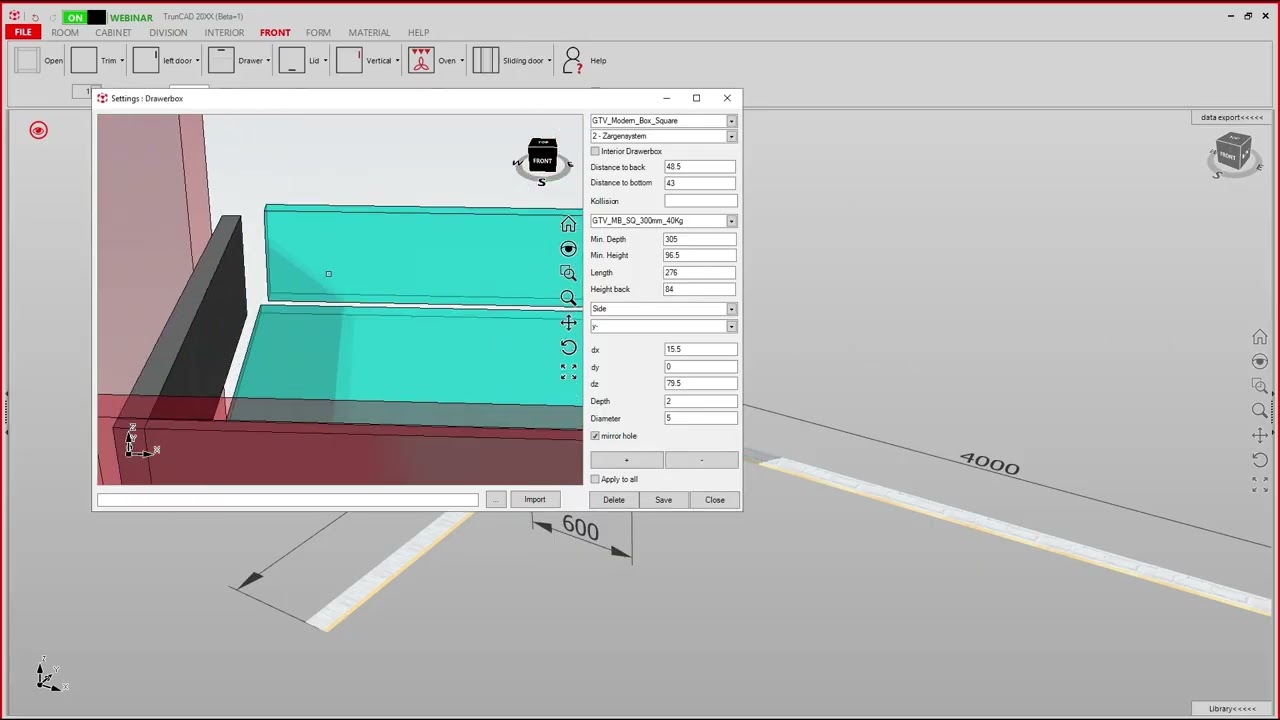Viewport: 1280px width, 720px height.
Task: Click the Import button
Action: (x=535, y=499)
